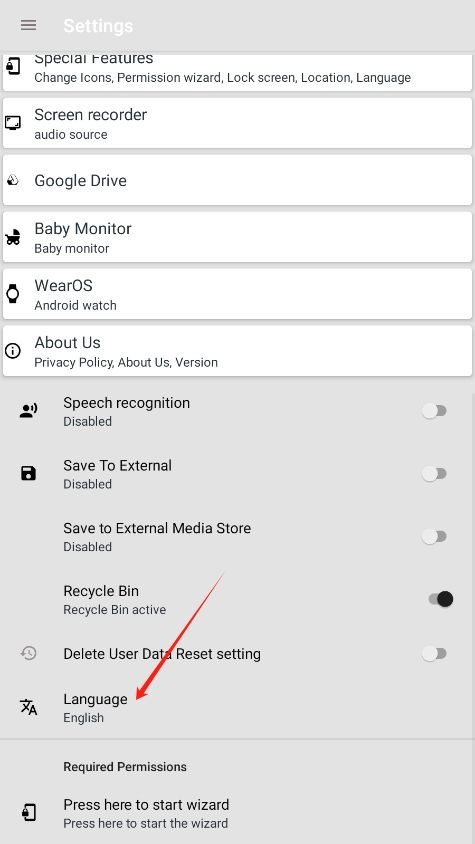475x844 pixels.
Task: Tap the Google Drive icon
Action: click(13, 180)
